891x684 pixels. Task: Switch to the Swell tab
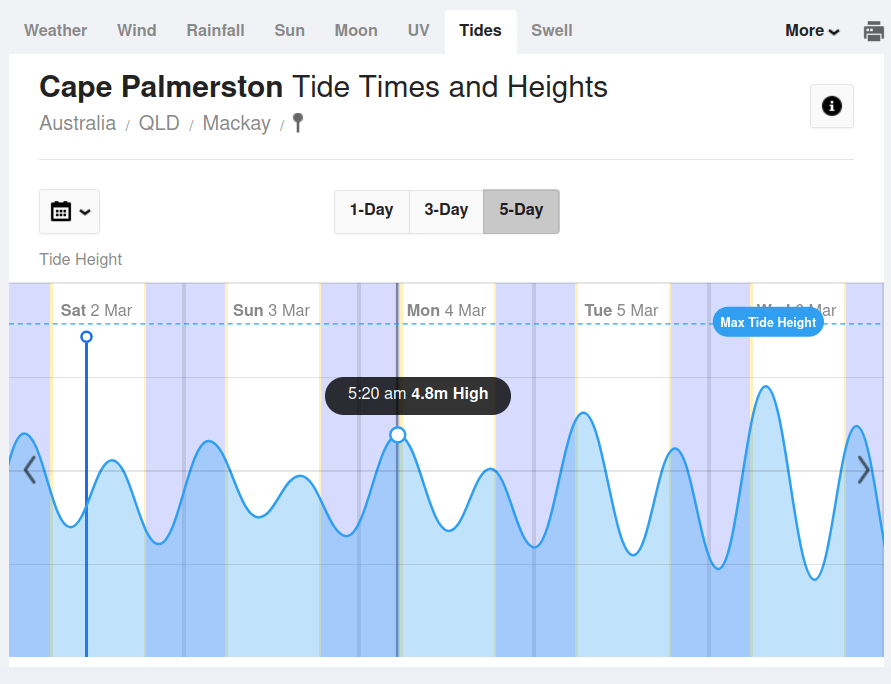pos(552,31)
